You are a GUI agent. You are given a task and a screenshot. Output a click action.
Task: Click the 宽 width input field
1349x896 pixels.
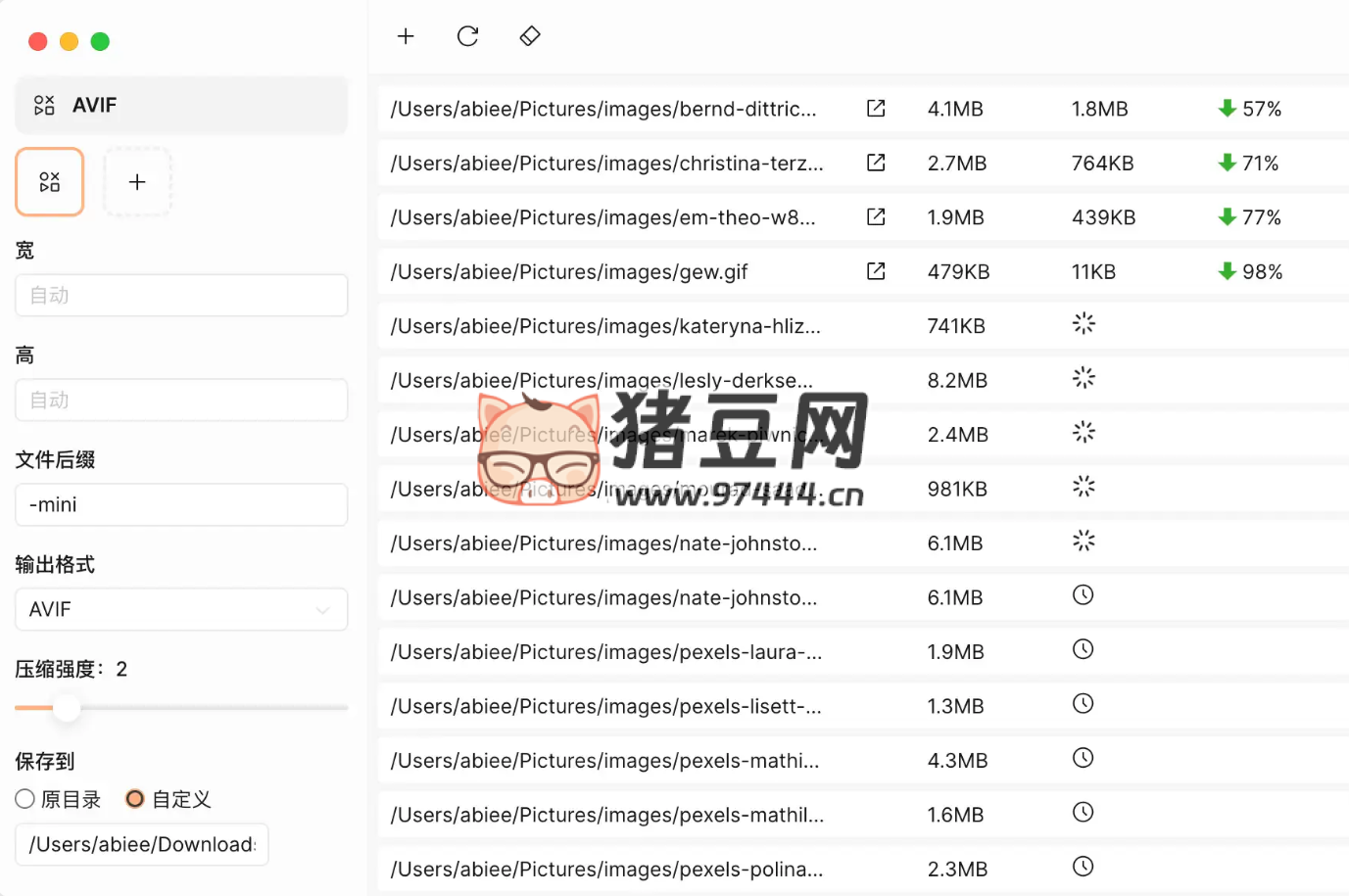click(x=181, y=295)
